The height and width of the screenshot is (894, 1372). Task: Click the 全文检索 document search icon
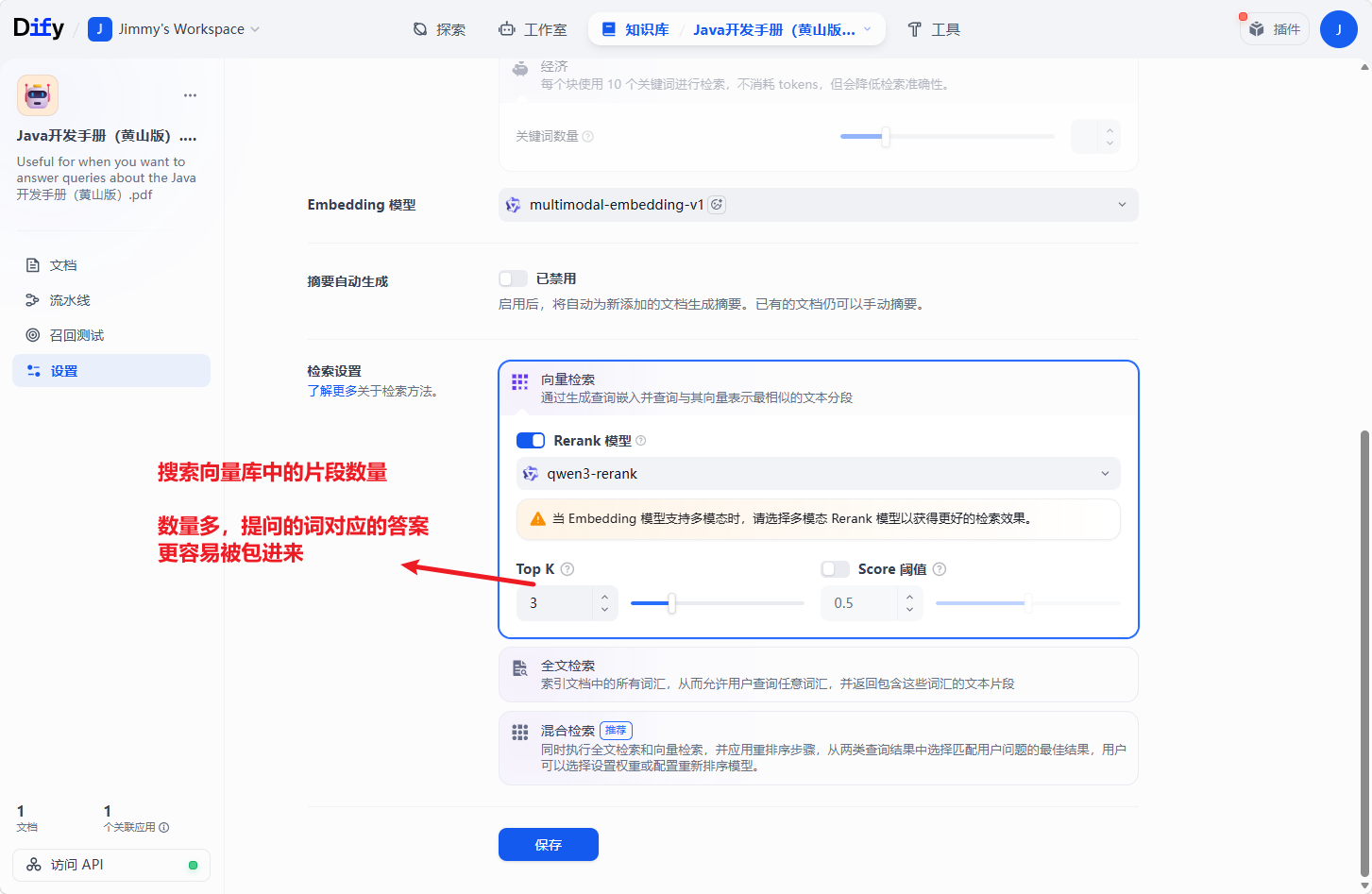(x=520, y=668)
